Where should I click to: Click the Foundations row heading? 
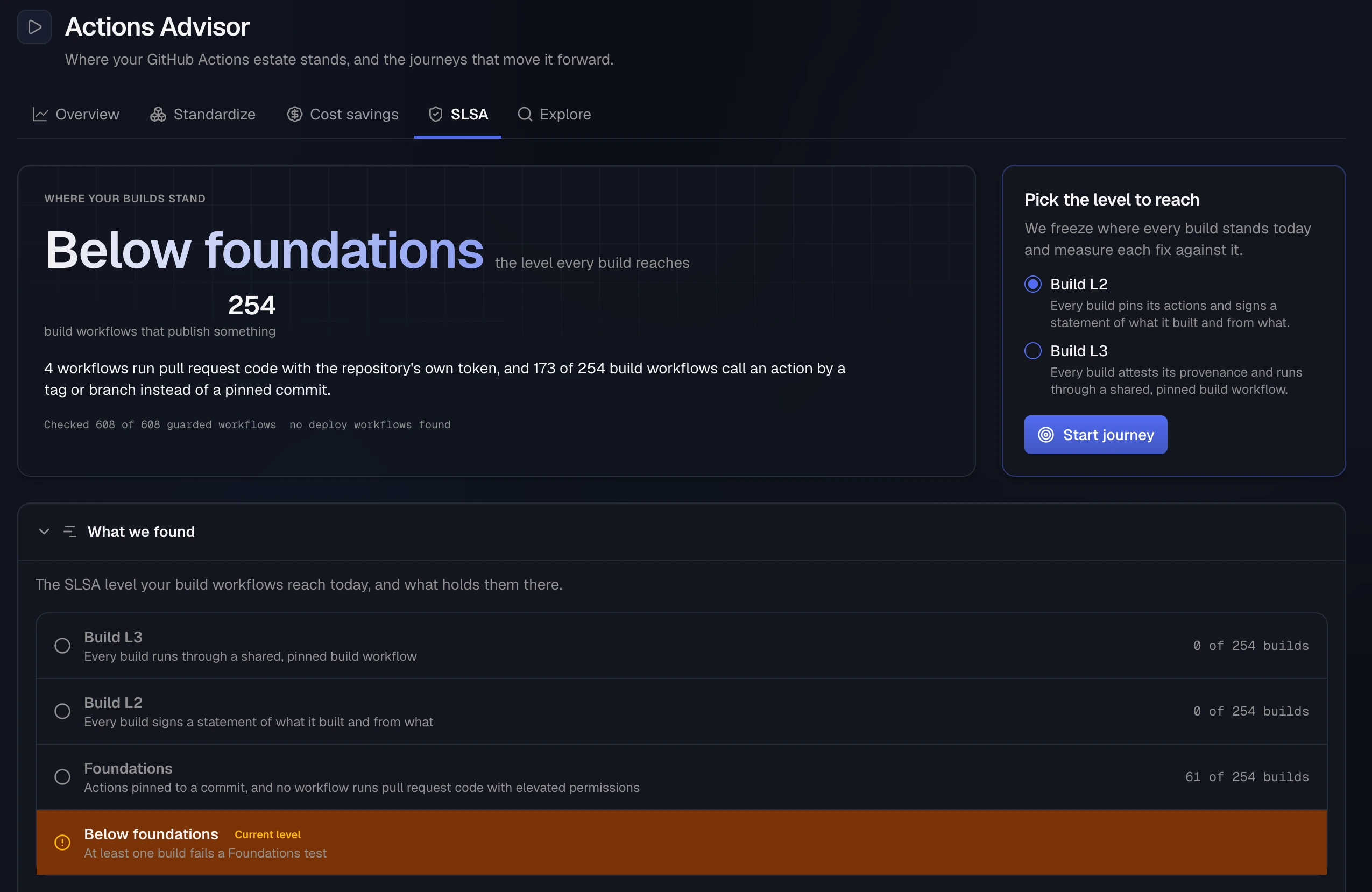tap(128, 768)
